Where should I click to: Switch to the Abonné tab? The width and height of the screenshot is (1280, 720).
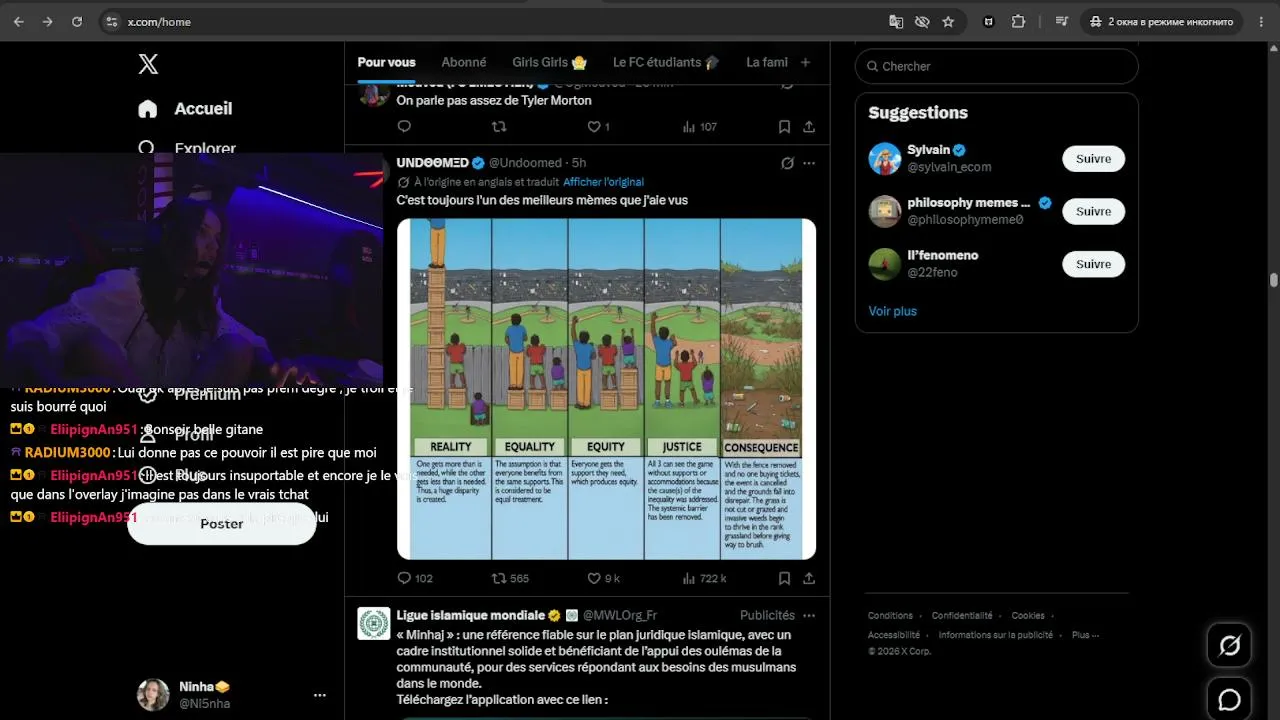tap(464, 62)
